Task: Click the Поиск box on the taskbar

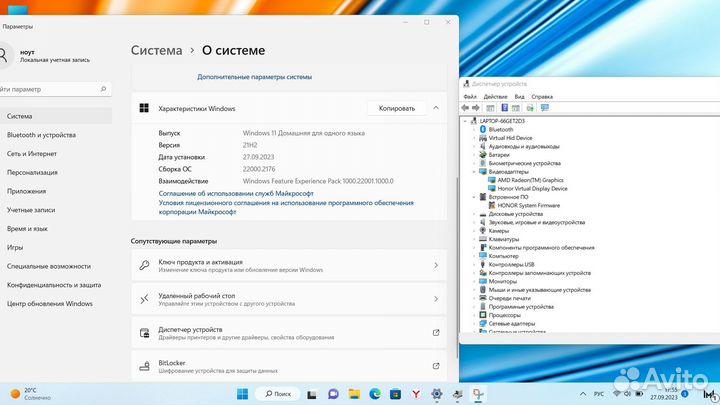Action: coord(278,394)
